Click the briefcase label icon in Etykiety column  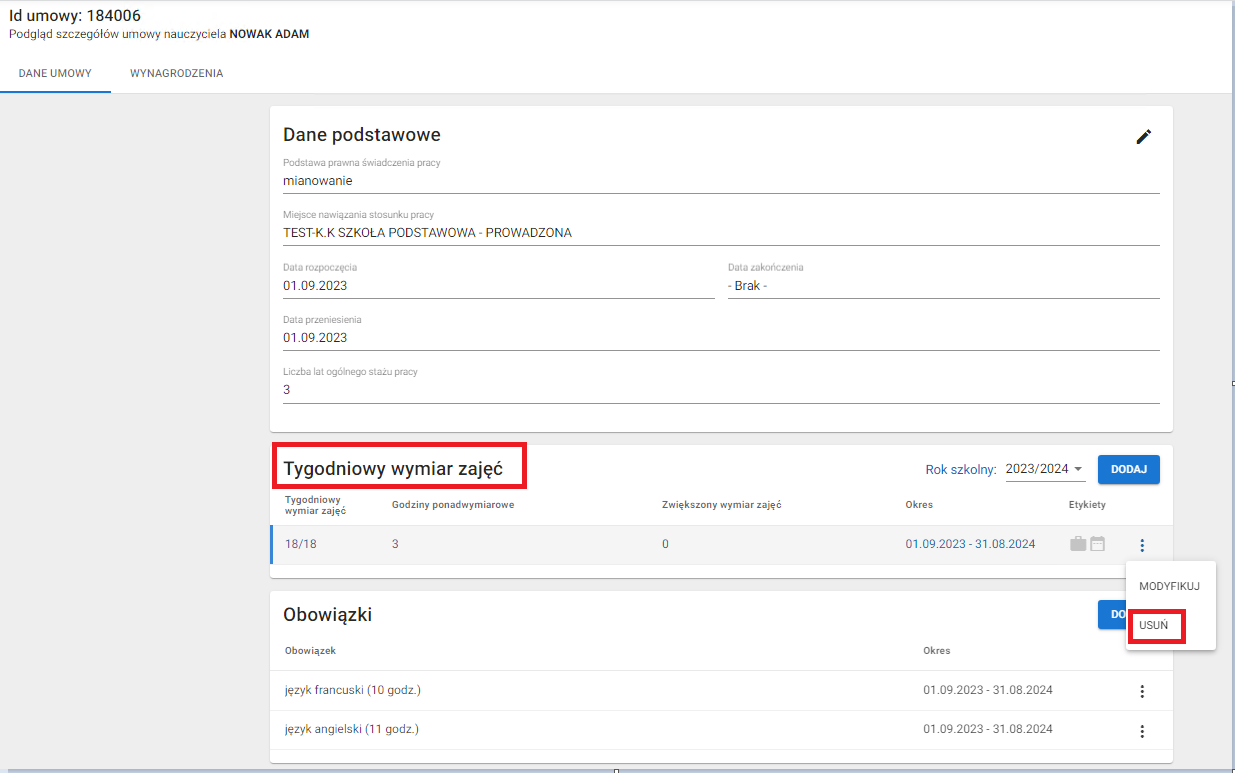pos(1077,544)
